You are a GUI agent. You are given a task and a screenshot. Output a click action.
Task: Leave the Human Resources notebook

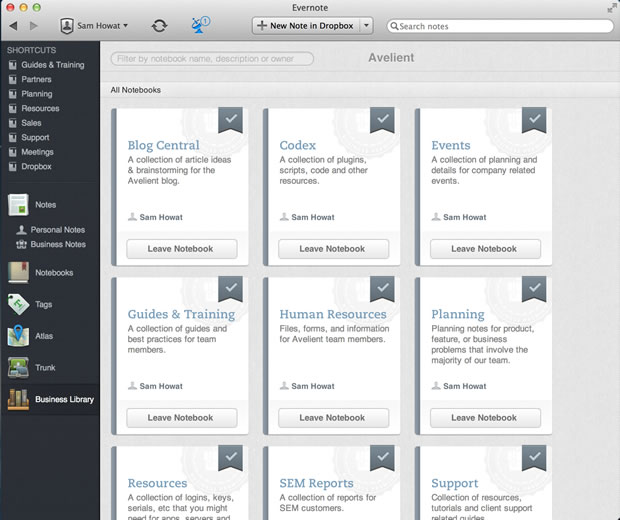click(x=334, y=418)
